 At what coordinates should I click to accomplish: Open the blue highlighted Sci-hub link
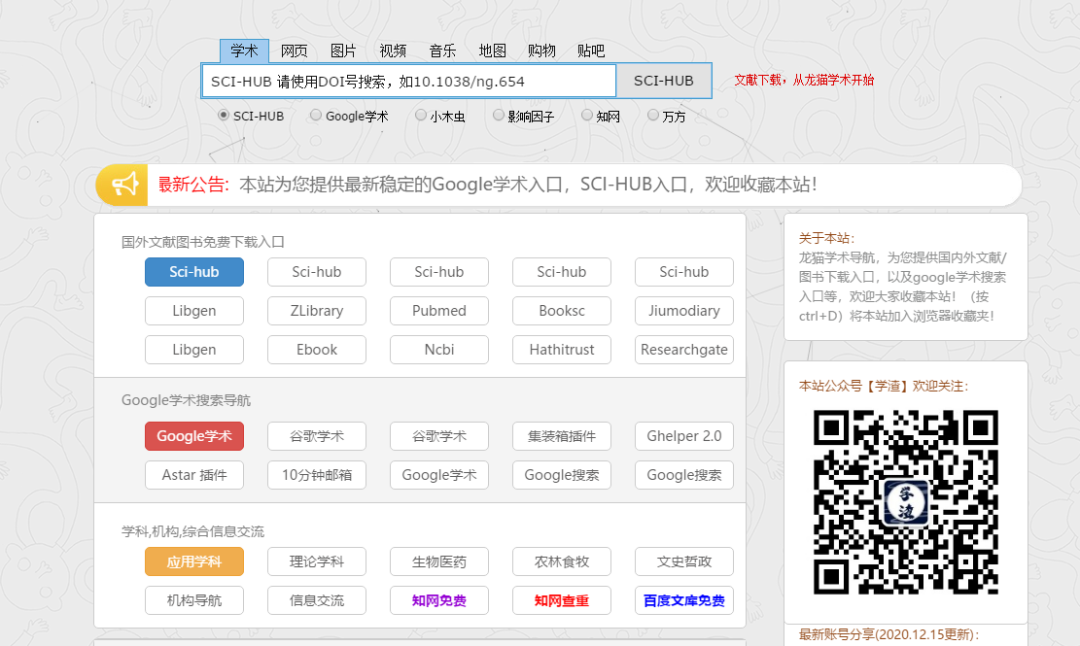194,272
